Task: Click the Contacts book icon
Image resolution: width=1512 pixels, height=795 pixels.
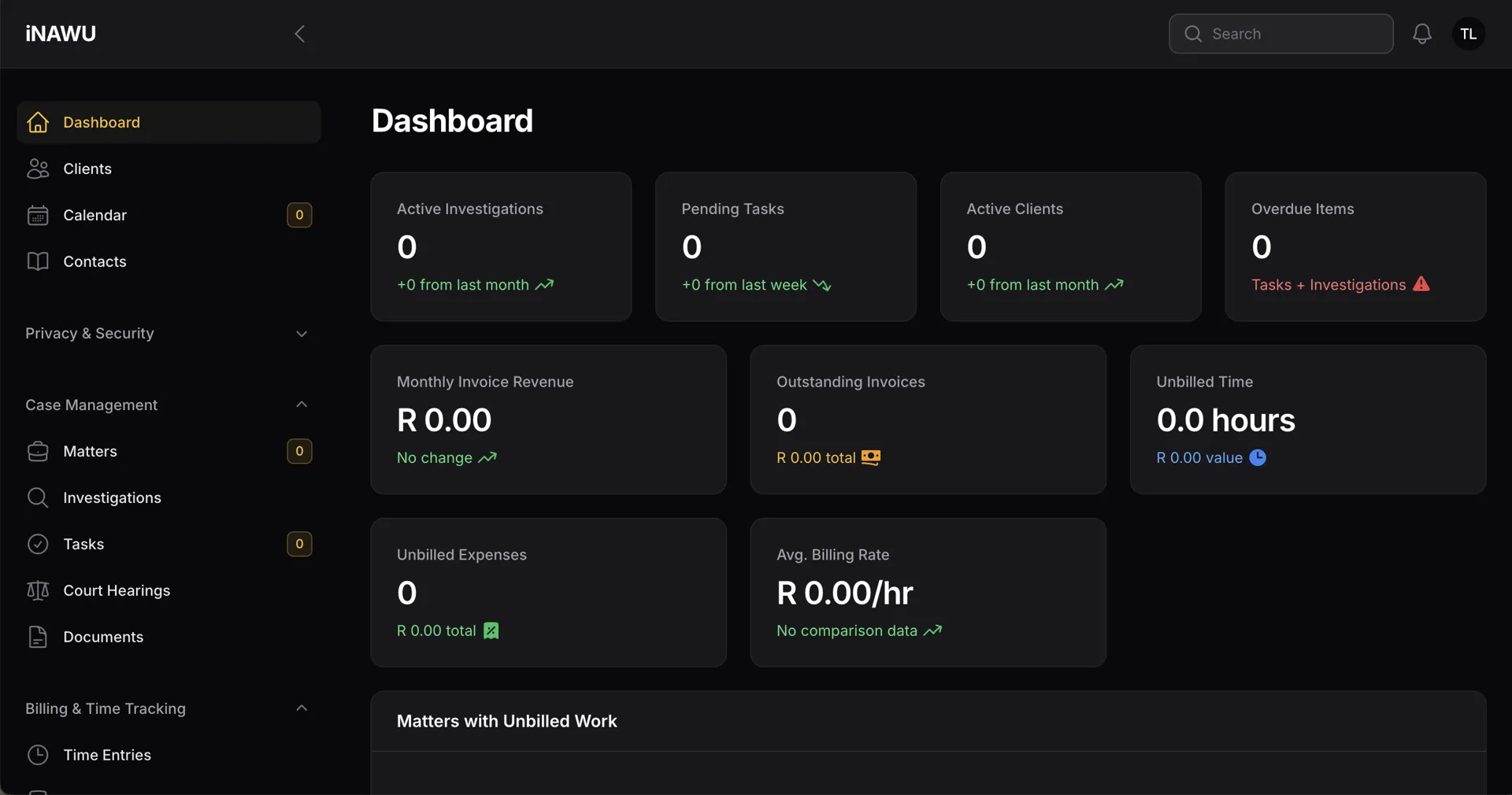Action: [38, 261]
